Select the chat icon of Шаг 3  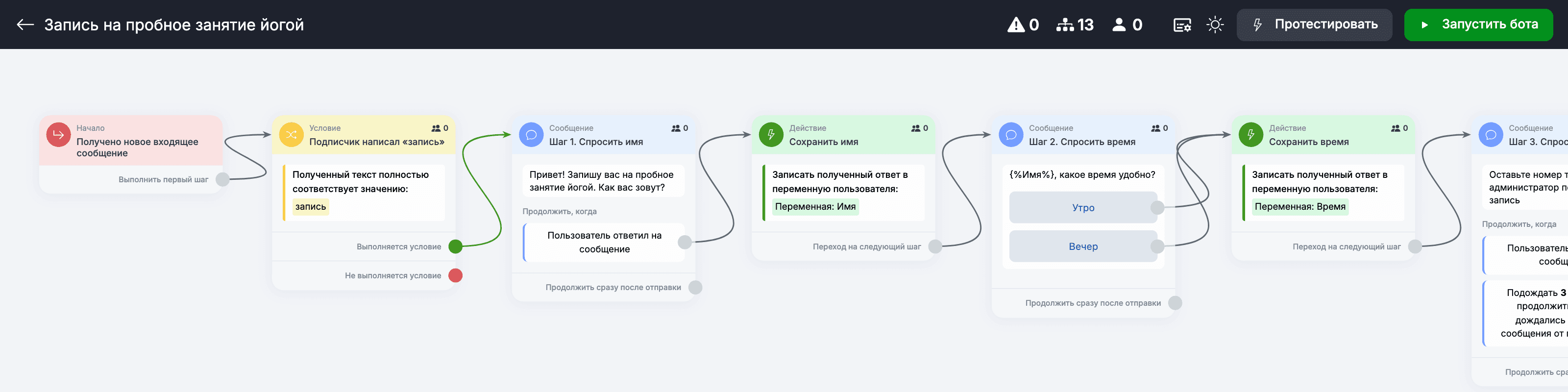[1490, 135]
